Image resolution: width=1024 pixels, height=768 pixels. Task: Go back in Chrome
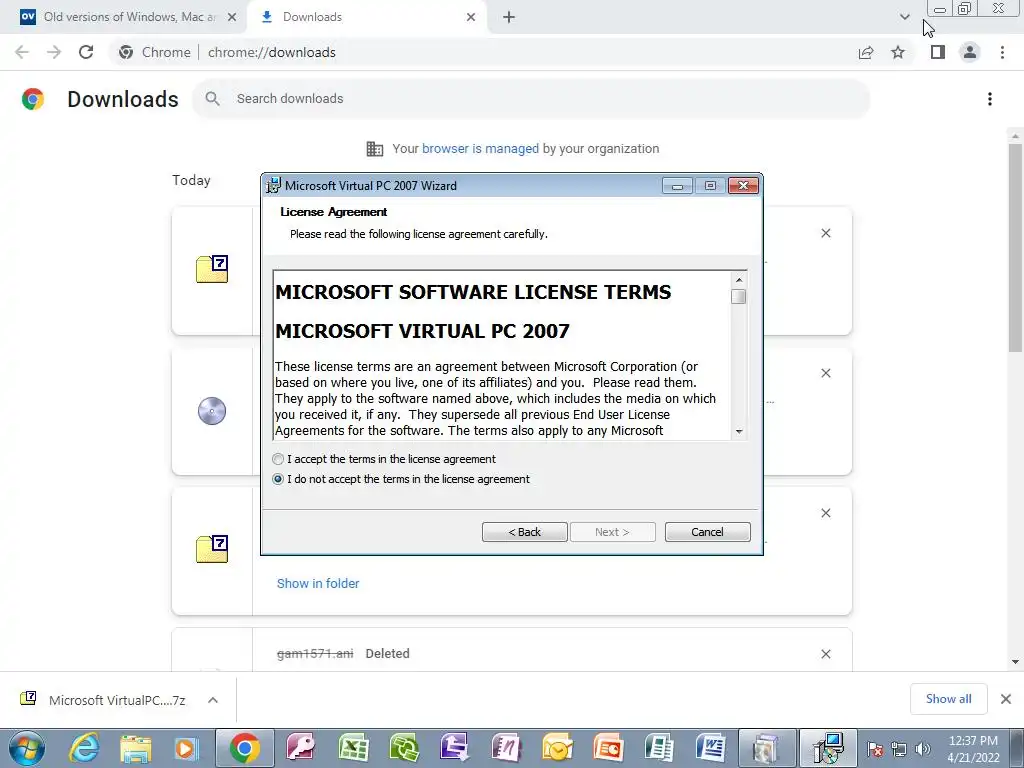(x=22, y=52)
